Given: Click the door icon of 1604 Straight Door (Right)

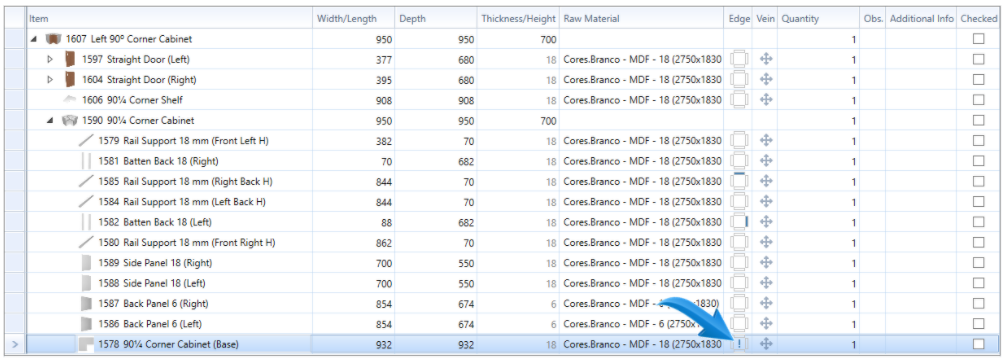Looking at the screenshot, I should 70,80.
